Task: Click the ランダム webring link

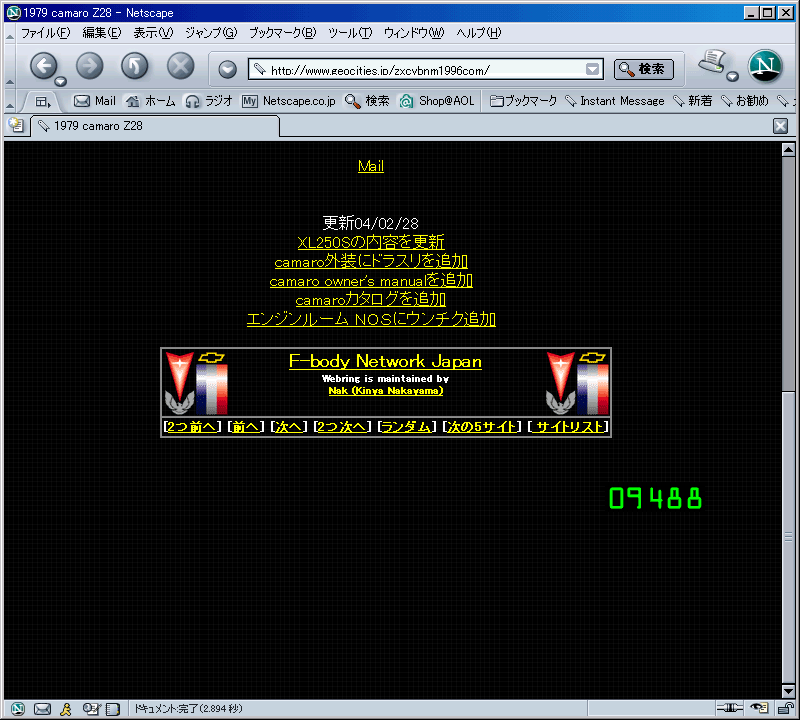Action: click(x=406, y=427)
